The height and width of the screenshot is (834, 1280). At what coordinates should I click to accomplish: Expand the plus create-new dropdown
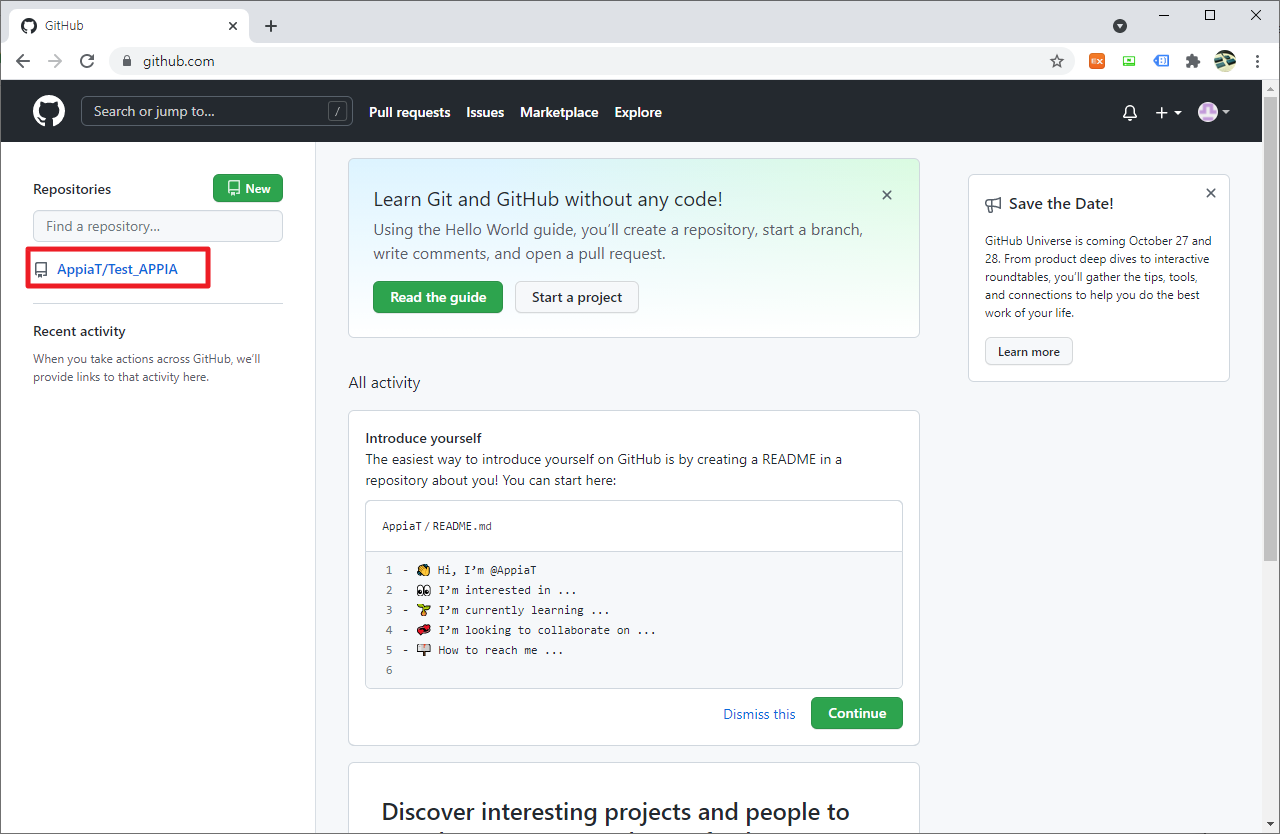(1169, 113)
